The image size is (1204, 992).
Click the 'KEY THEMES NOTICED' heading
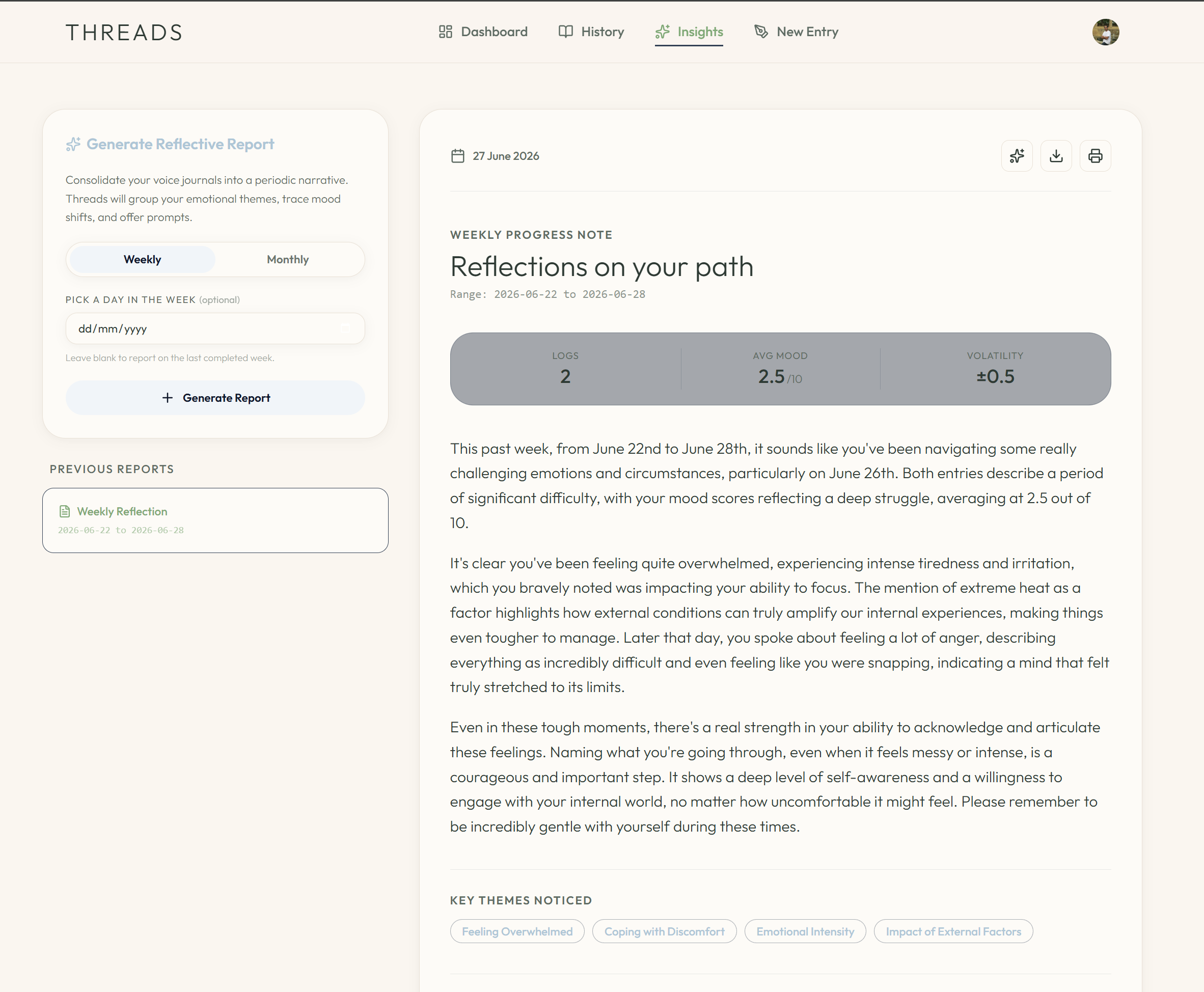(x=521, y=900)
